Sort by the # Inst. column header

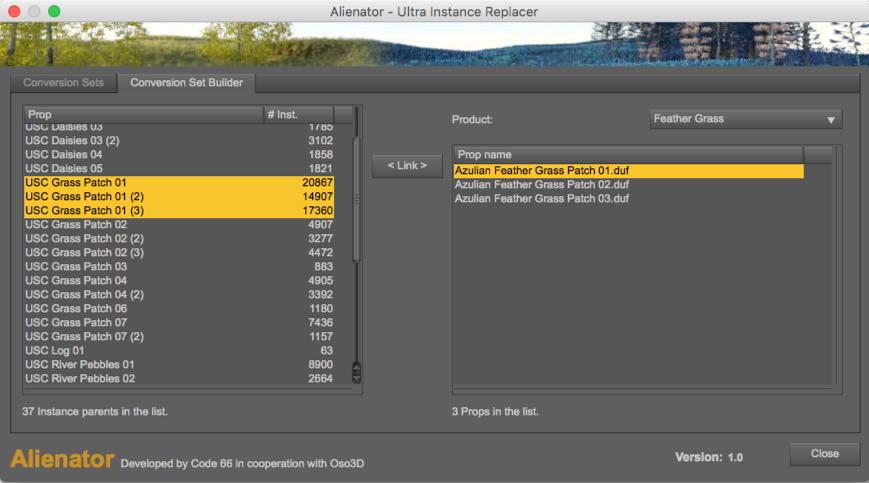(298, 114)
